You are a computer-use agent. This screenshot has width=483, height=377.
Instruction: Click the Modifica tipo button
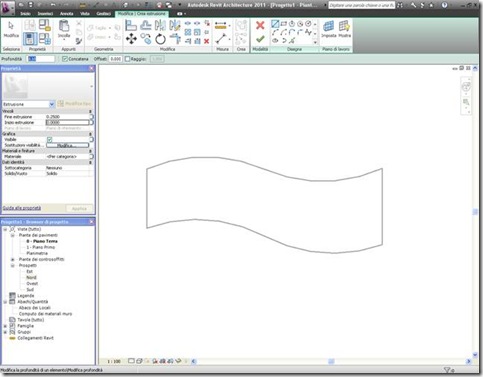click(x=74, y=104)
